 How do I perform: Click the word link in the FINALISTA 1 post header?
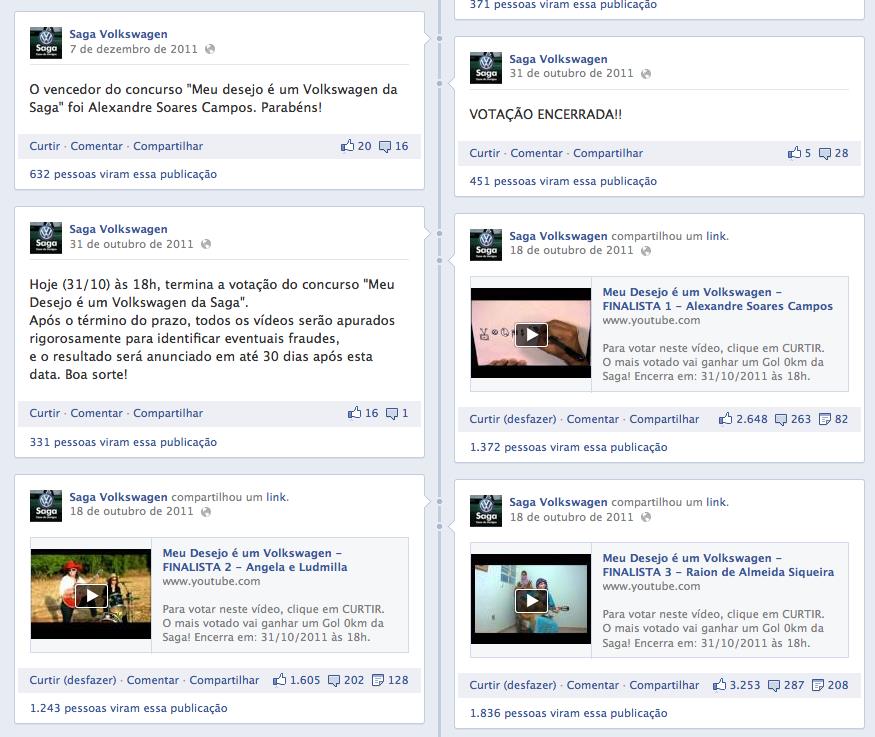click(717, 236)
